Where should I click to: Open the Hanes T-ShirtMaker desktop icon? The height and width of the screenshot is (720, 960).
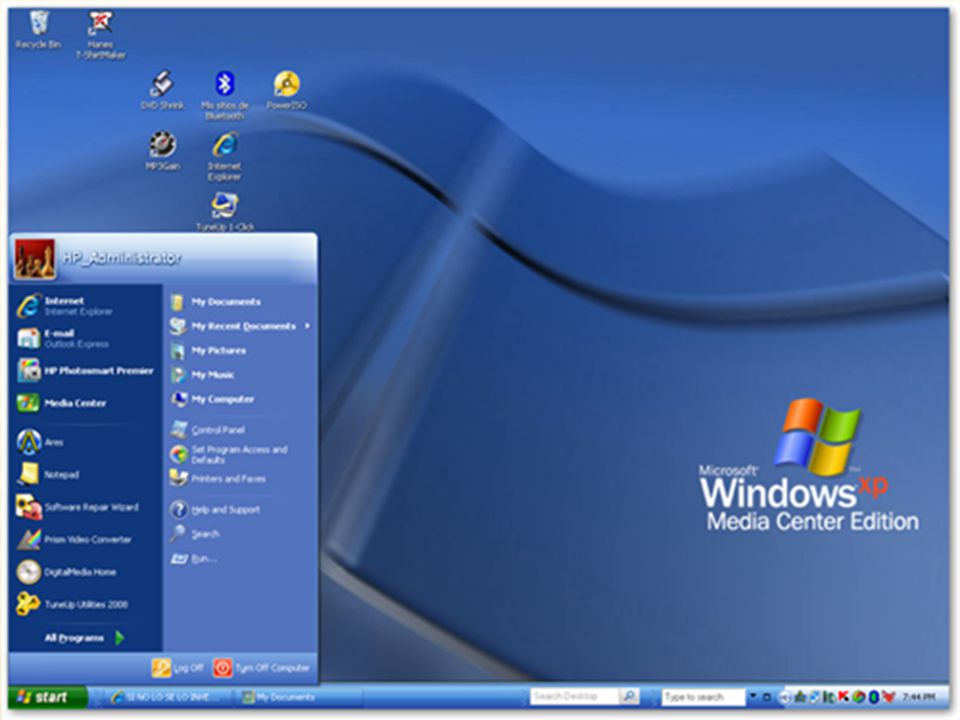[100, 36]
